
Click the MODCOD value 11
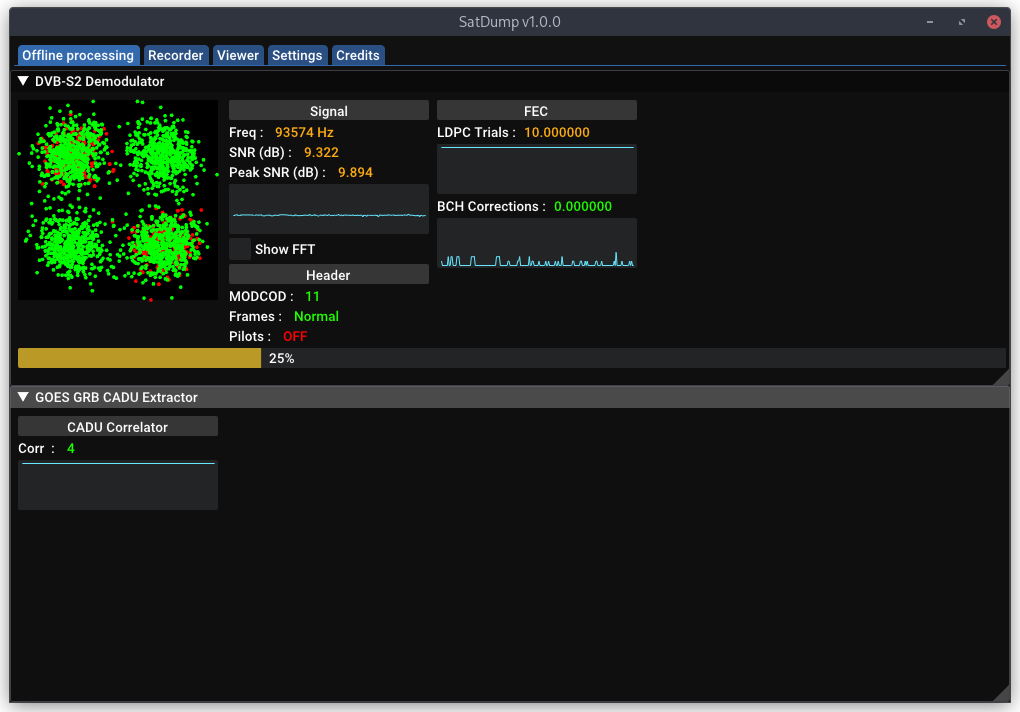[x=312, y=297]
